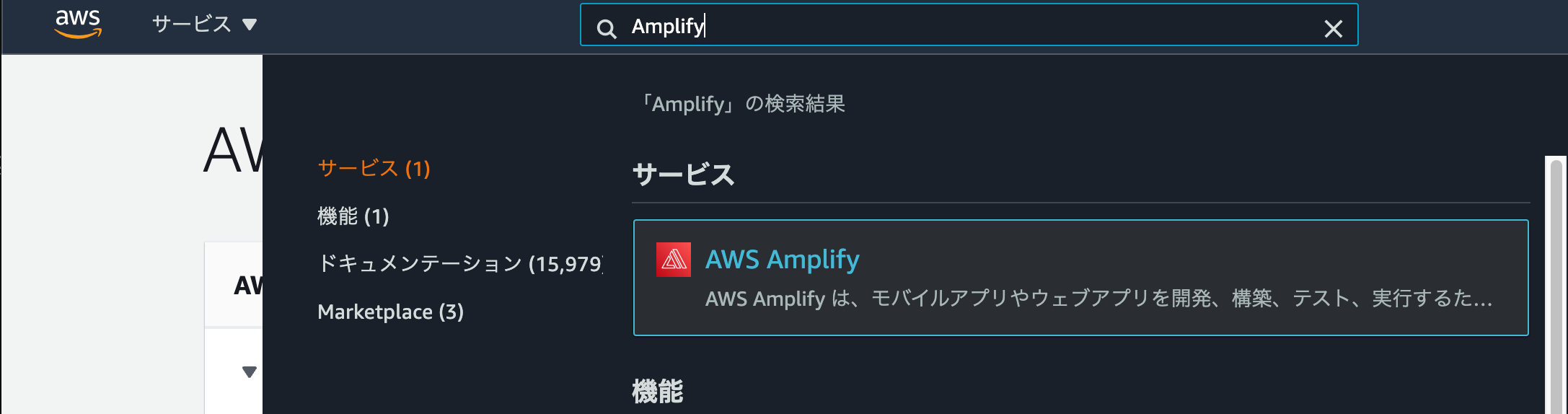The height and width of the screenshot is (414, 1568).
Task: Click the results panel vertical scrollbar
Action: (1556, 285)
